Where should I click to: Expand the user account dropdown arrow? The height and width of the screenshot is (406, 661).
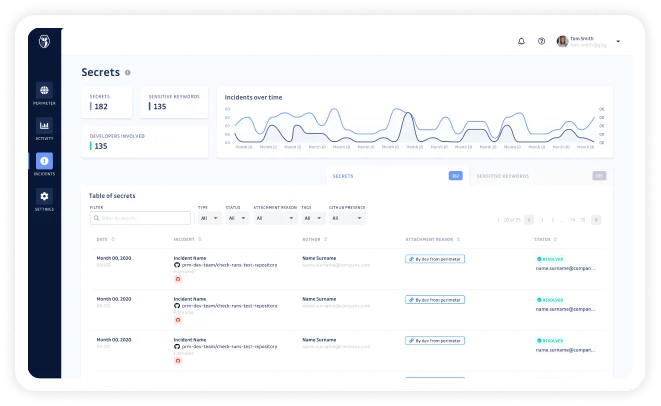coord(618,41)
